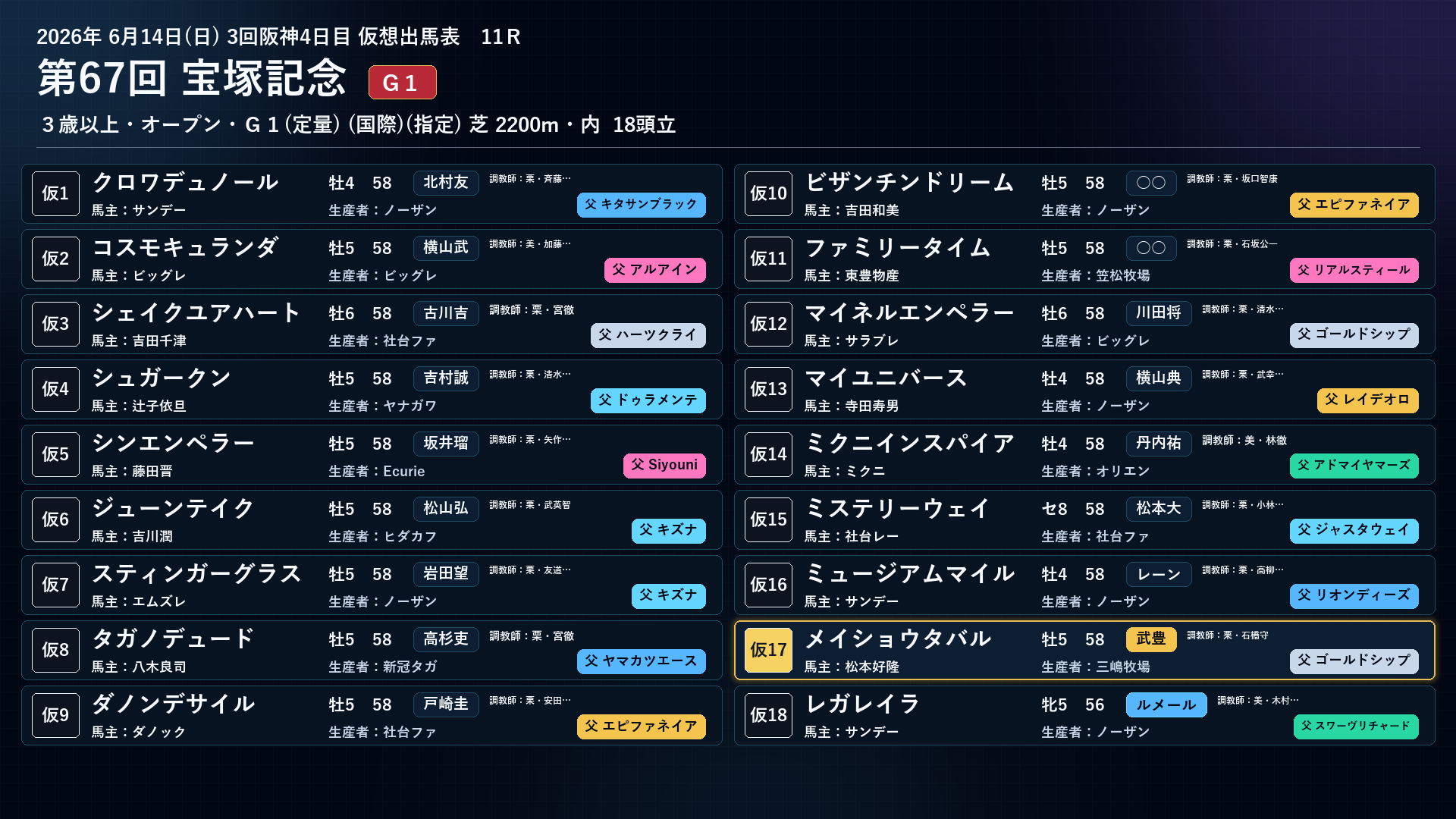Click undecided jockey tag ○○ for ファミリータイム
This screenshot has height=819, width=1456.
point(1151,248)
